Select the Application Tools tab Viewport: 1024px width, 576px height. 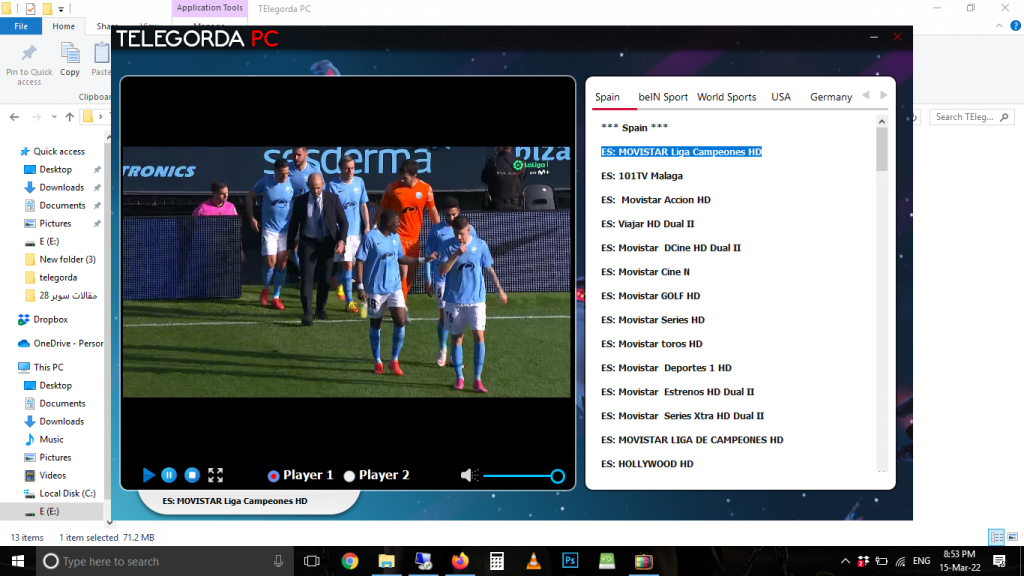pyautogui.click(x=210, y=8)
